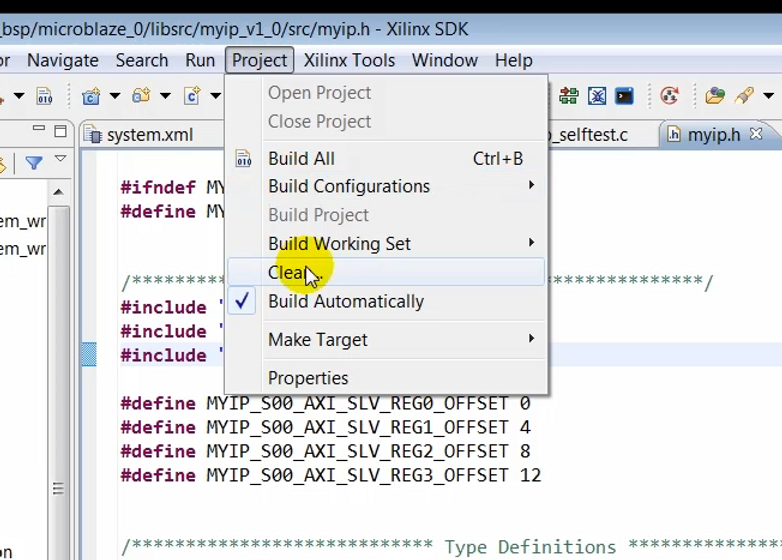Image resolution: width=782 pixels, height=560 pixels.
Task: Click the new C project toolbar icon
Action: tap(92, 97)
